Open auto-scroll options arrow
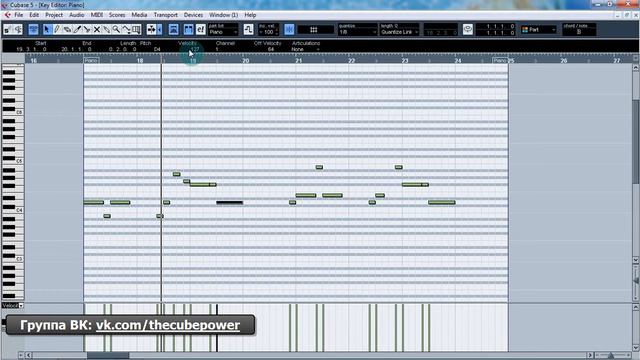 (x=160, y=29)
